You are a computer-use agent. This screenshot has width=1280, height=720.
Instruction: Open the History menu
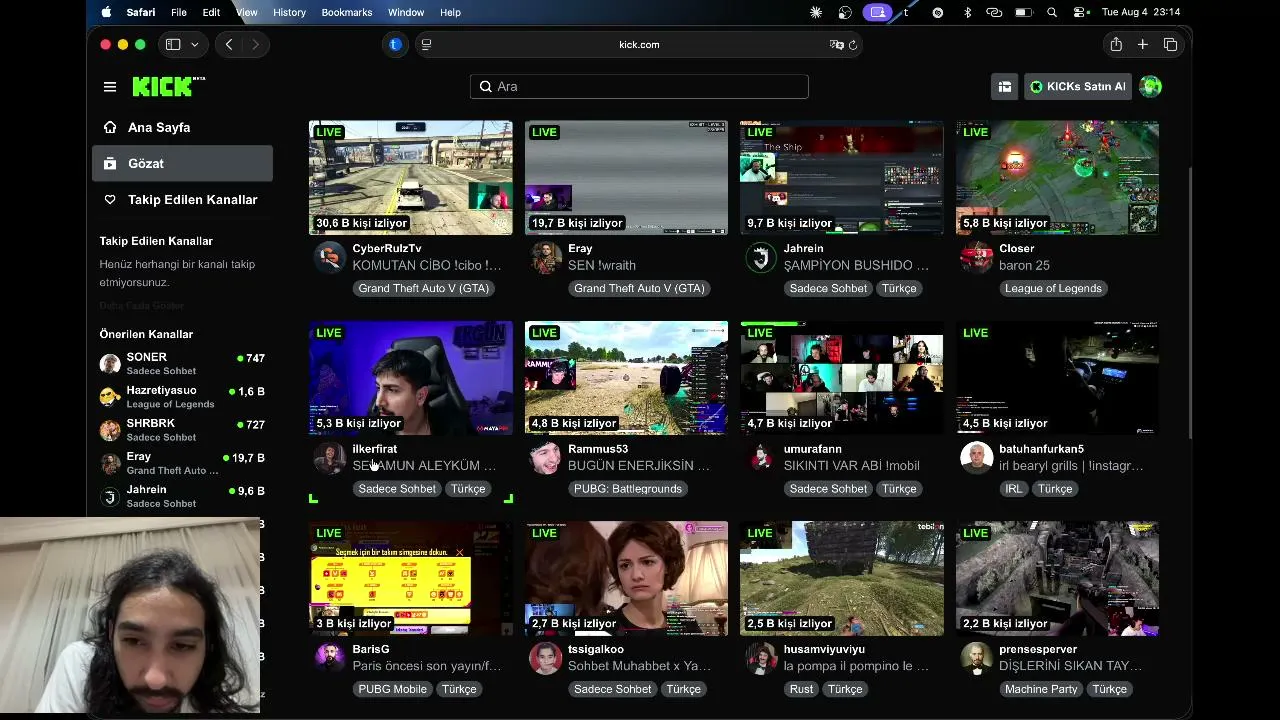point(289,12)
